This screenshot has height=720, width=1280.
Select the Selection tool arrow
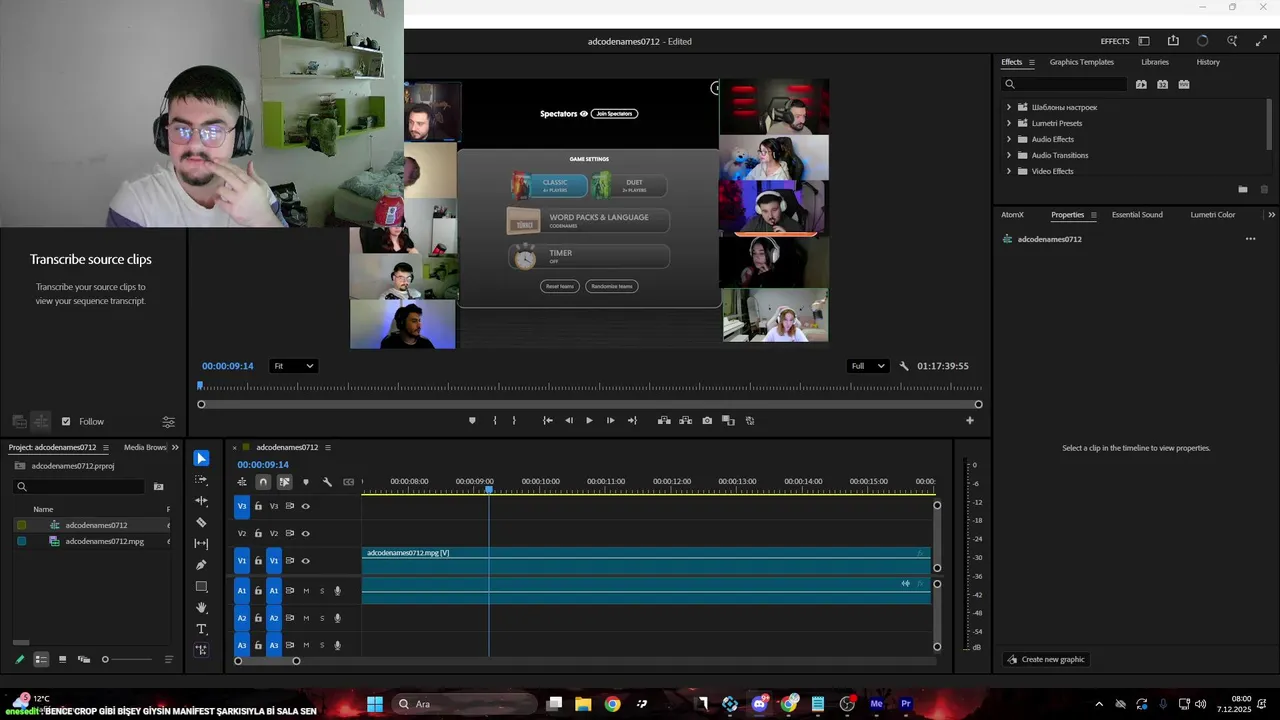click(x=201, y=458)
